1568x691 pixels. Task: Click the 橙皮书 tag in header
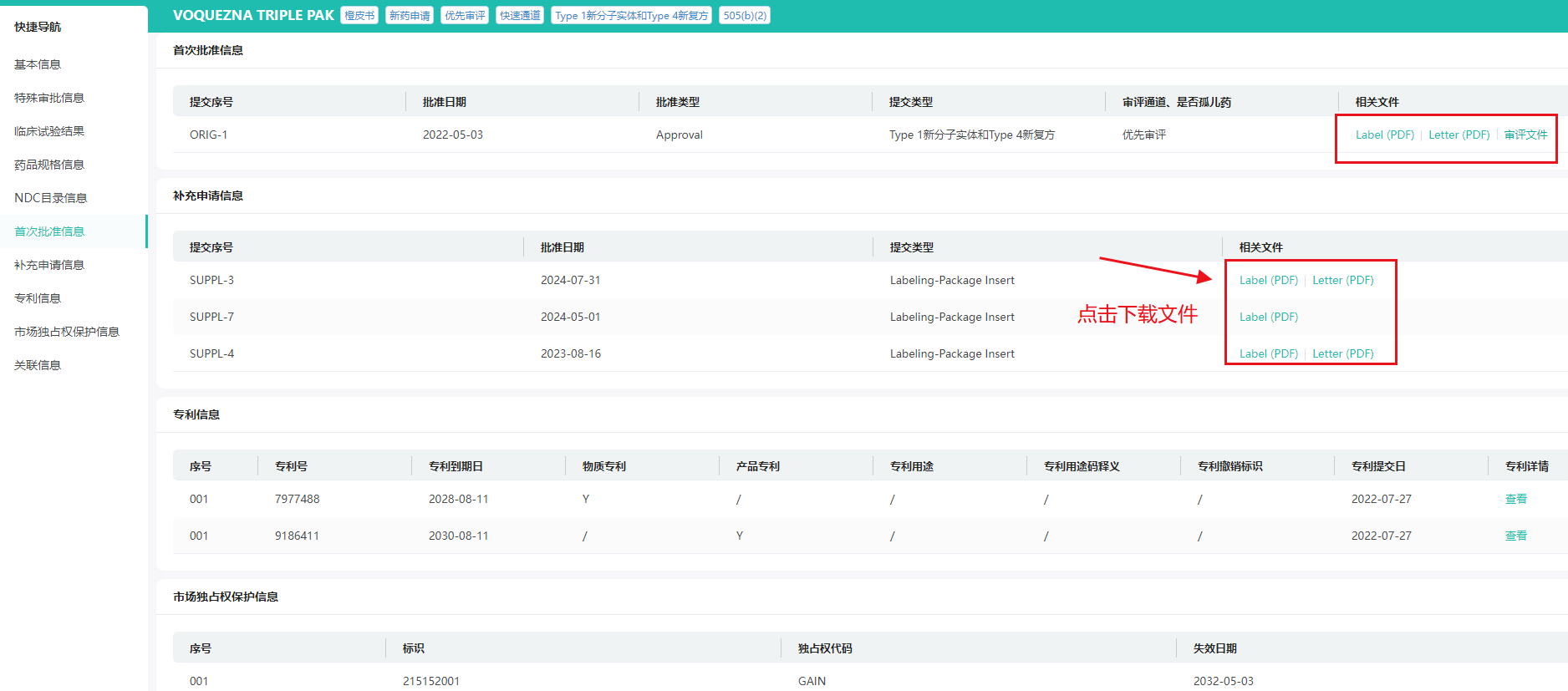tap(359, 15)
